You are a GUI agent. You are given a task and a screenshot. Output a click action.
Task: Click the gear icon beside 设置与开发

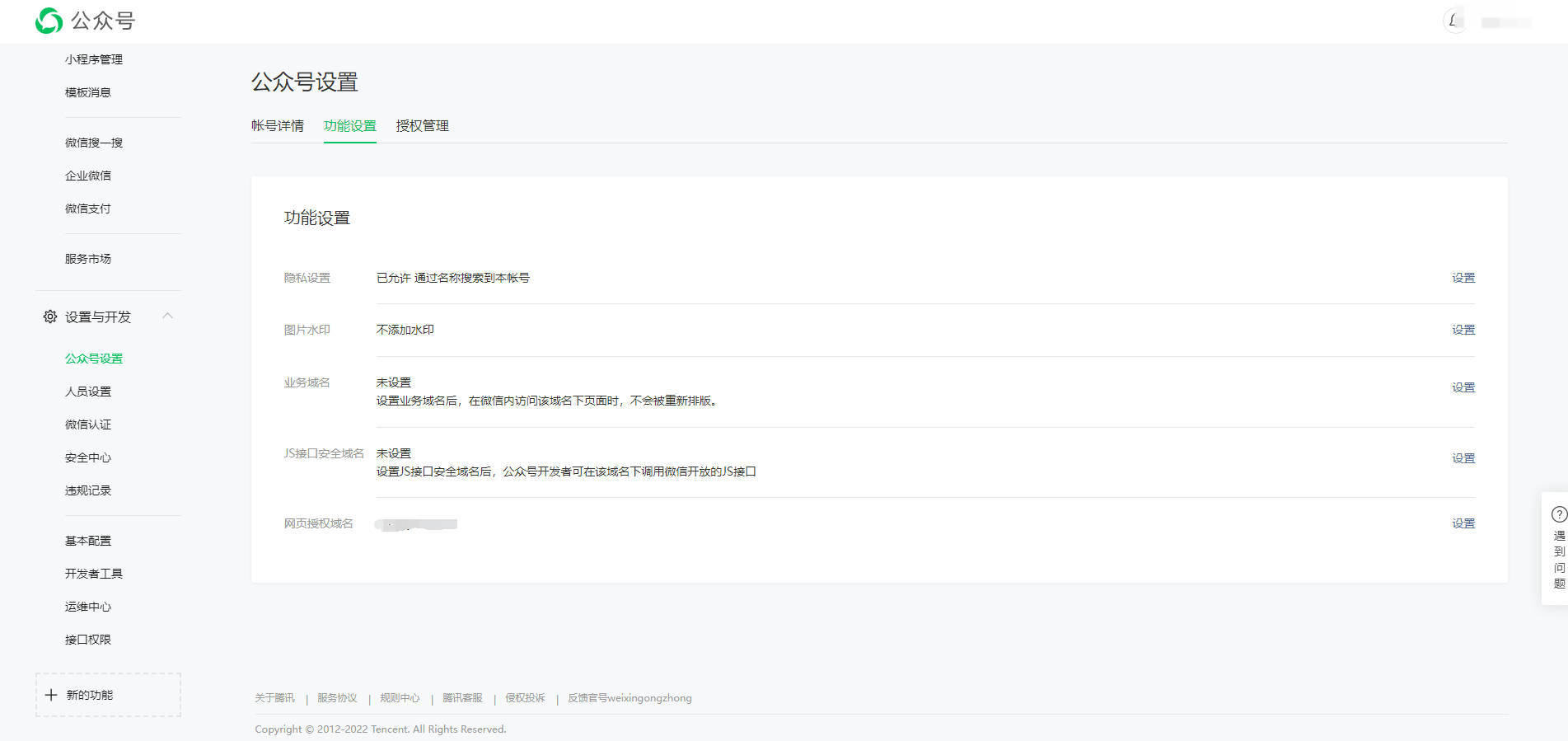click(x=50, y=317)
